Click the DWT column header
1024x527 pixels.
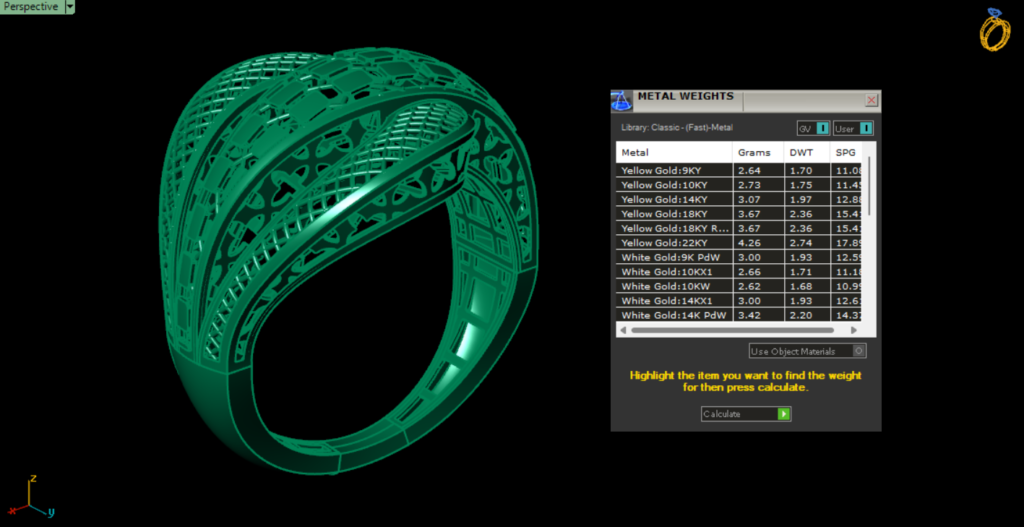[802, 153]
